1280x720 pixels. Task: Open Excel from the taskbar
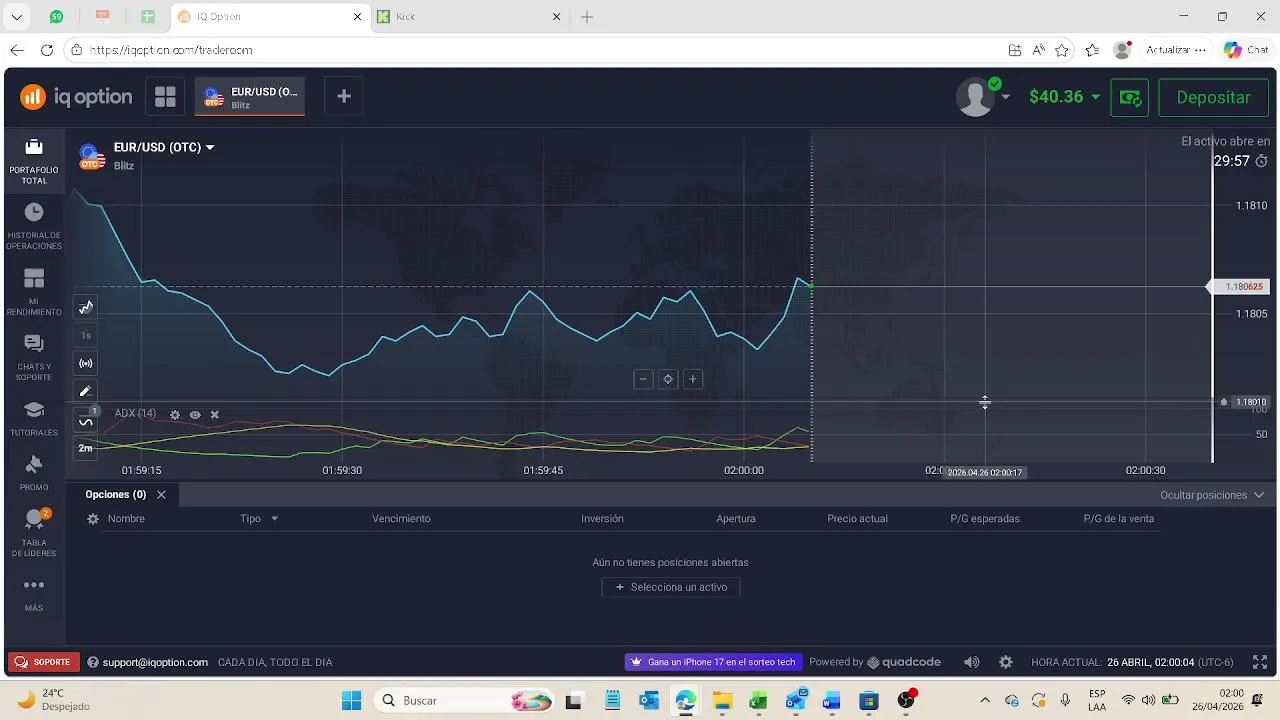click(758, 700)
